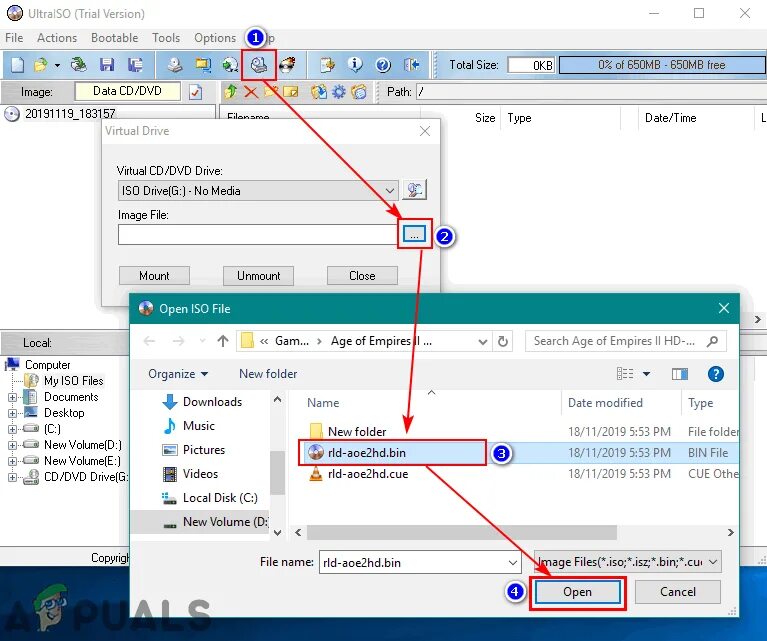Open the view options dropdown arrow
The height and width of the screenshot is (641, 767).
click(x=646, y=374)
